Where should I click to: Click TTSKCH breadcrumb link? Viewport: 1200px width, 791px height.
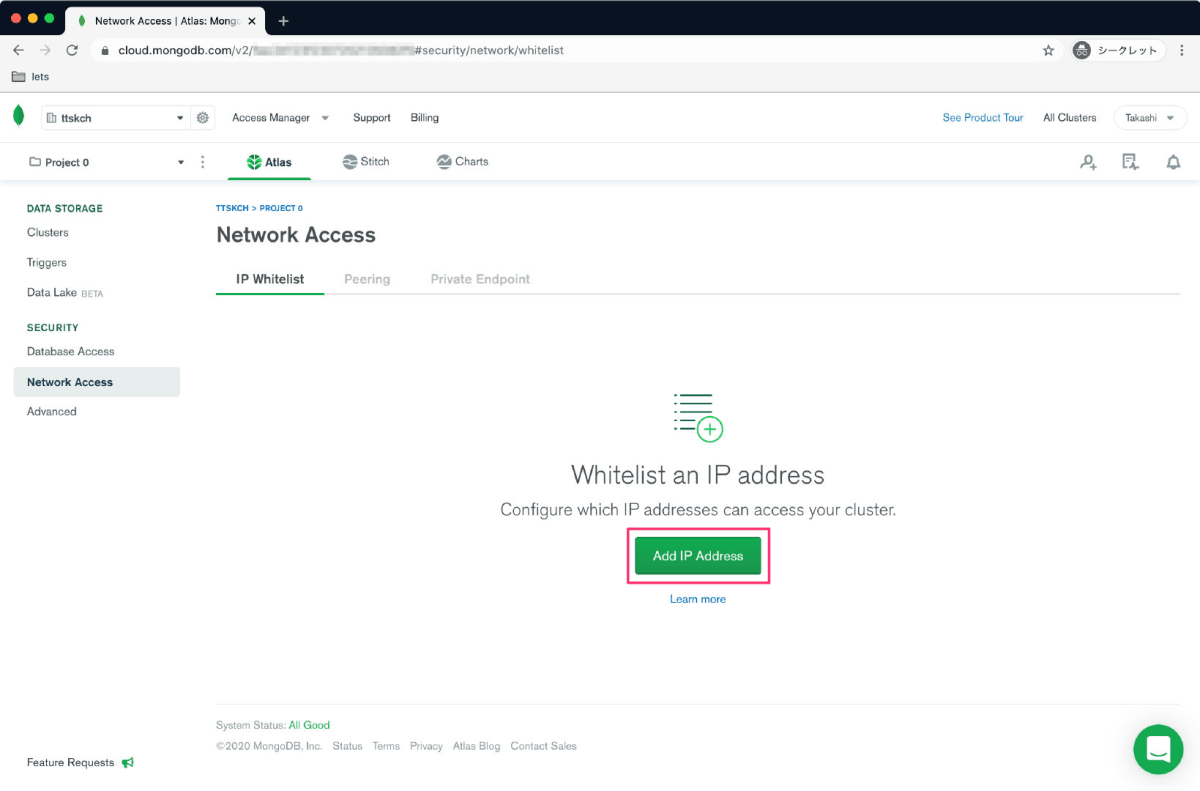[232, 208]
